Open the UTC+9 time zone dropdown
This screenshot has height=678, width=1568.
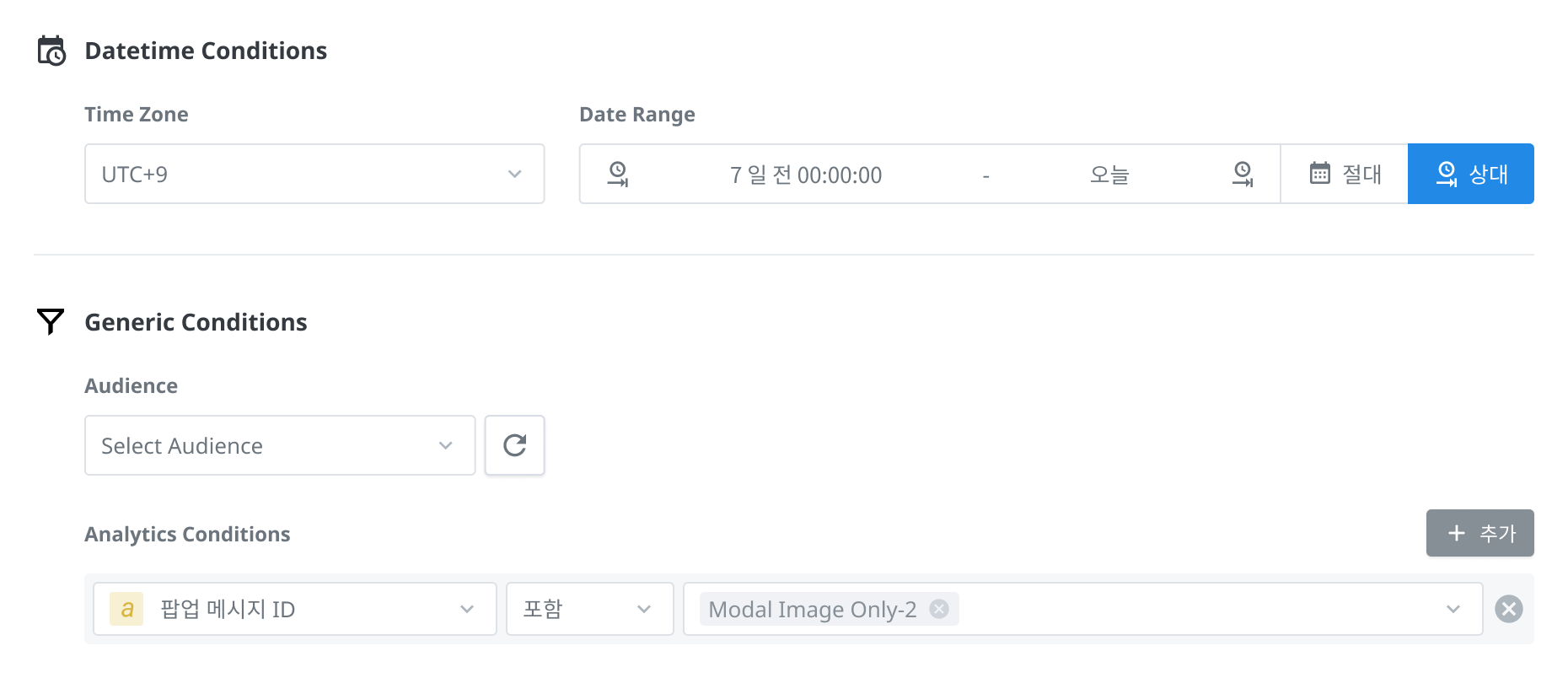(x=314, y=174)
